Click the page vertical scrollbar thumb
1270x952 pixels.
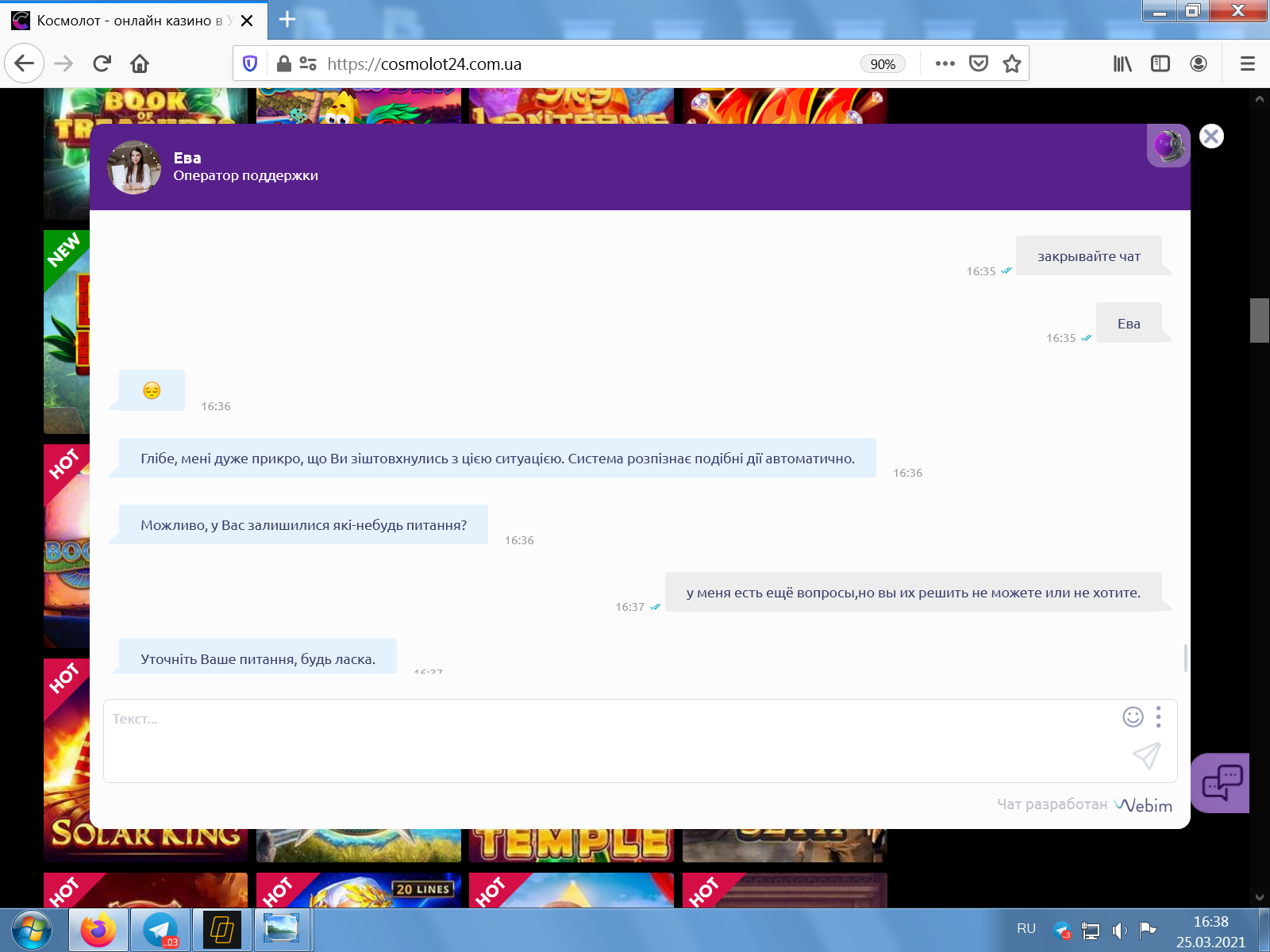pos(1260,321)
